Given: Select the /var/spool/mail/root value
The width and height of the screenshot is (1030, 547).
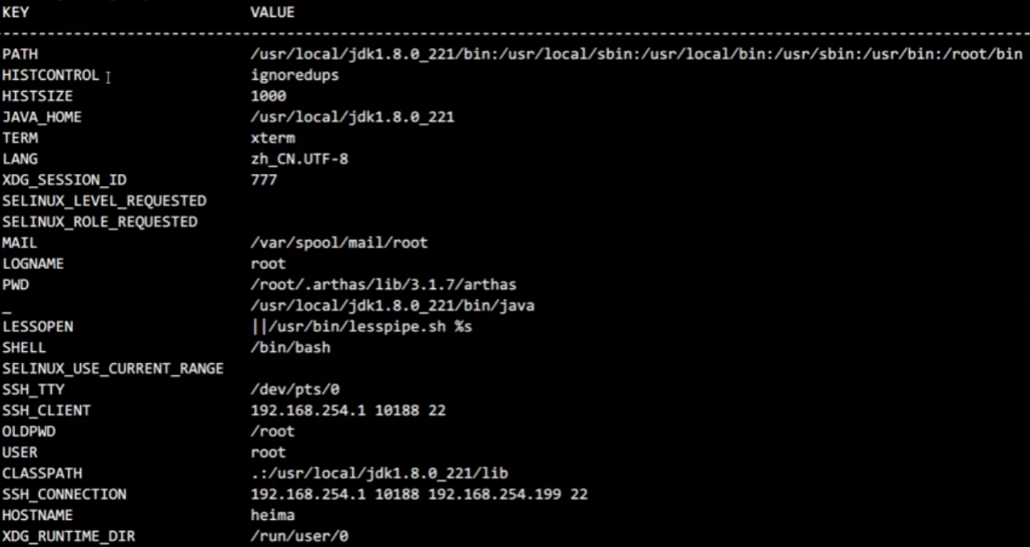Looking at the screenshot, I should click(339, 243).
